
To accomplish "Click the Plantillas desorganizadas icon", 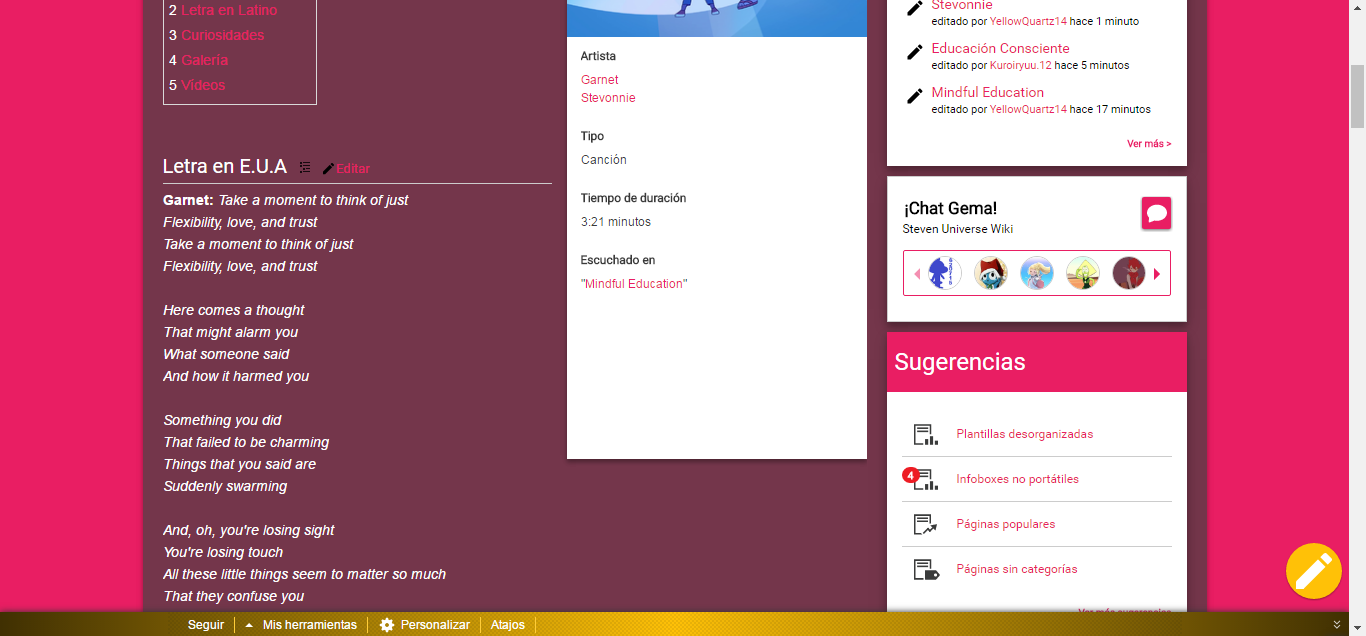I will [x=925, y=434].
